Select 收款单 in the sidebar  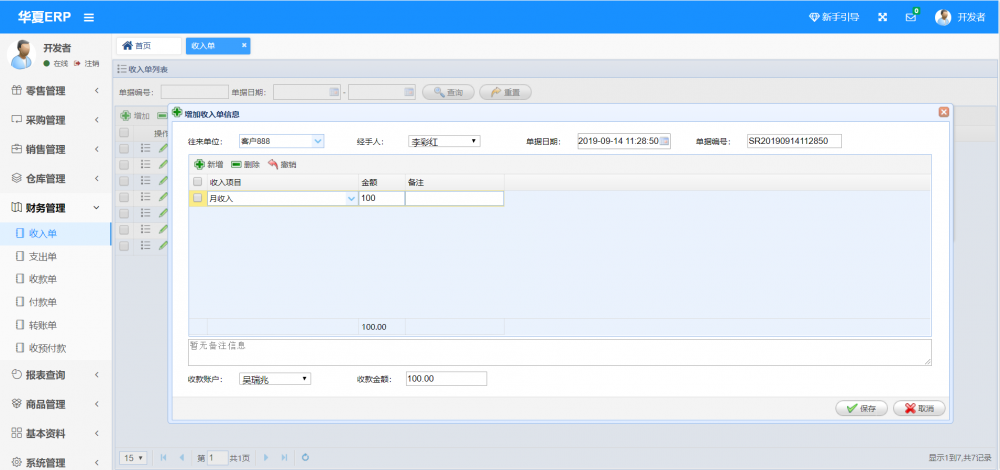point(55,279)
